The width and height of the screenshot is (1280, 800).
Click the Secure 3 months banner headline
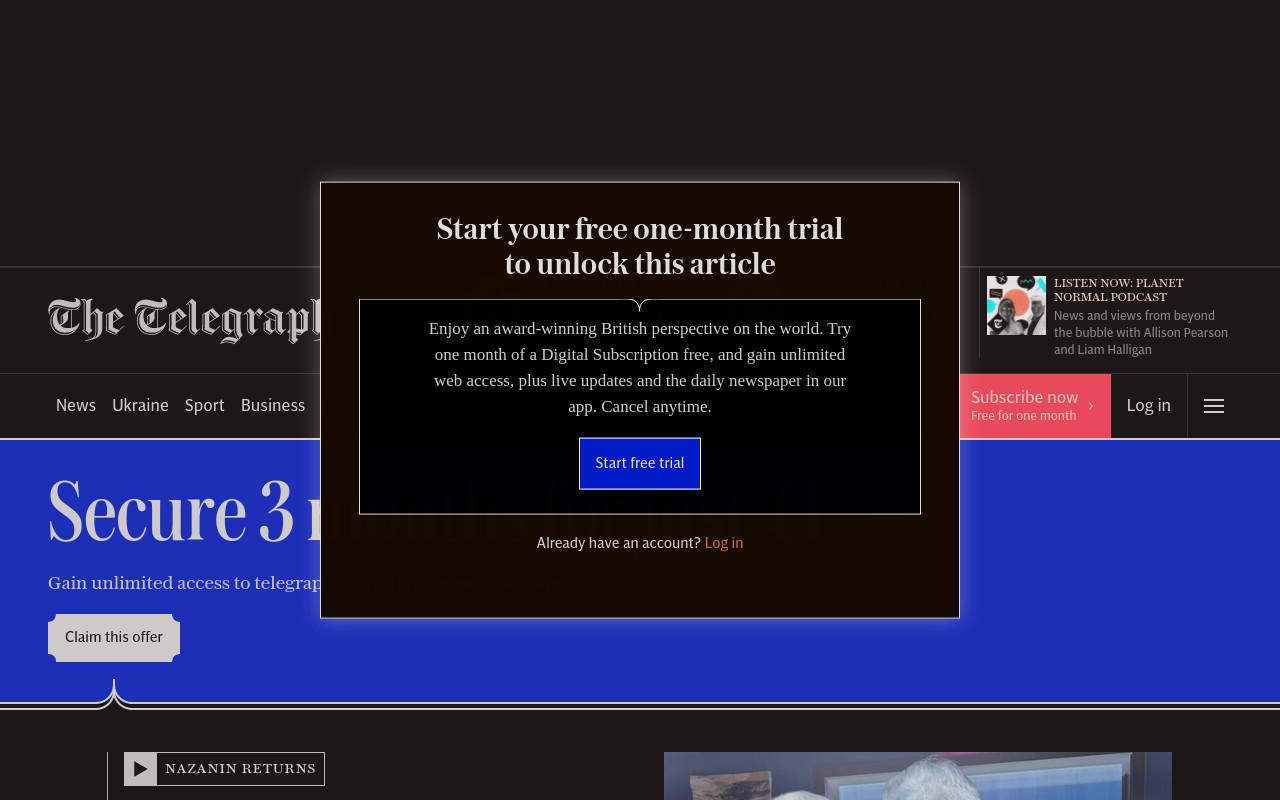point(184,512)
